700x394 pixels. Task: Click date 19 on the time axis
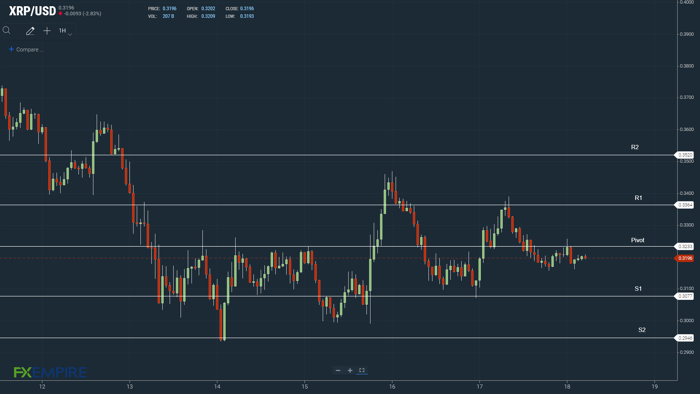(654, 386)
